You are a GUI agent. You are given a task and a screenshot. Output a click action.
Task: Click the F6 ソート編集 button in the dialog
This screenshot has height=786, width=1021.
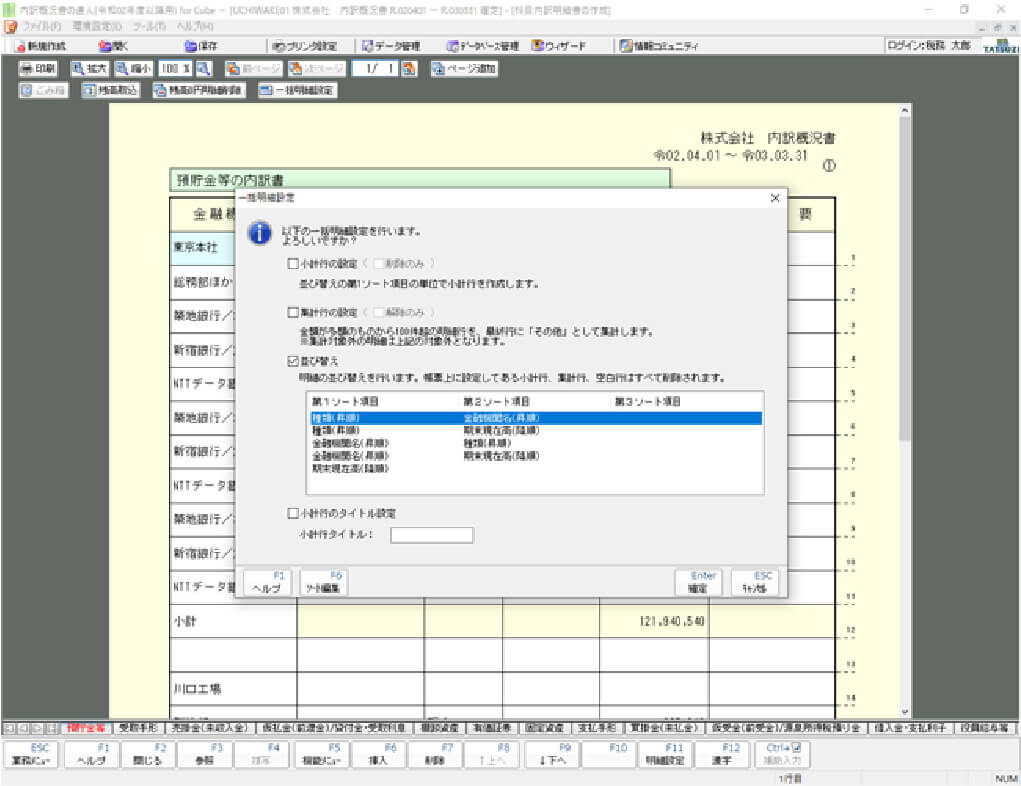[323, 582]
